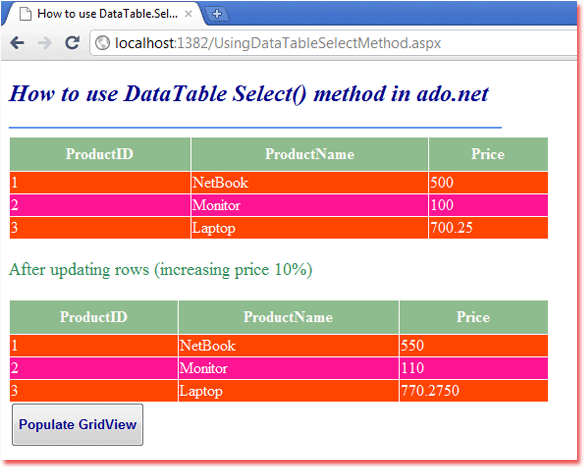Click ProductID 2 in Monitor 100 row
This screenshot has height=467, width=587.
(x=100, y=205)
